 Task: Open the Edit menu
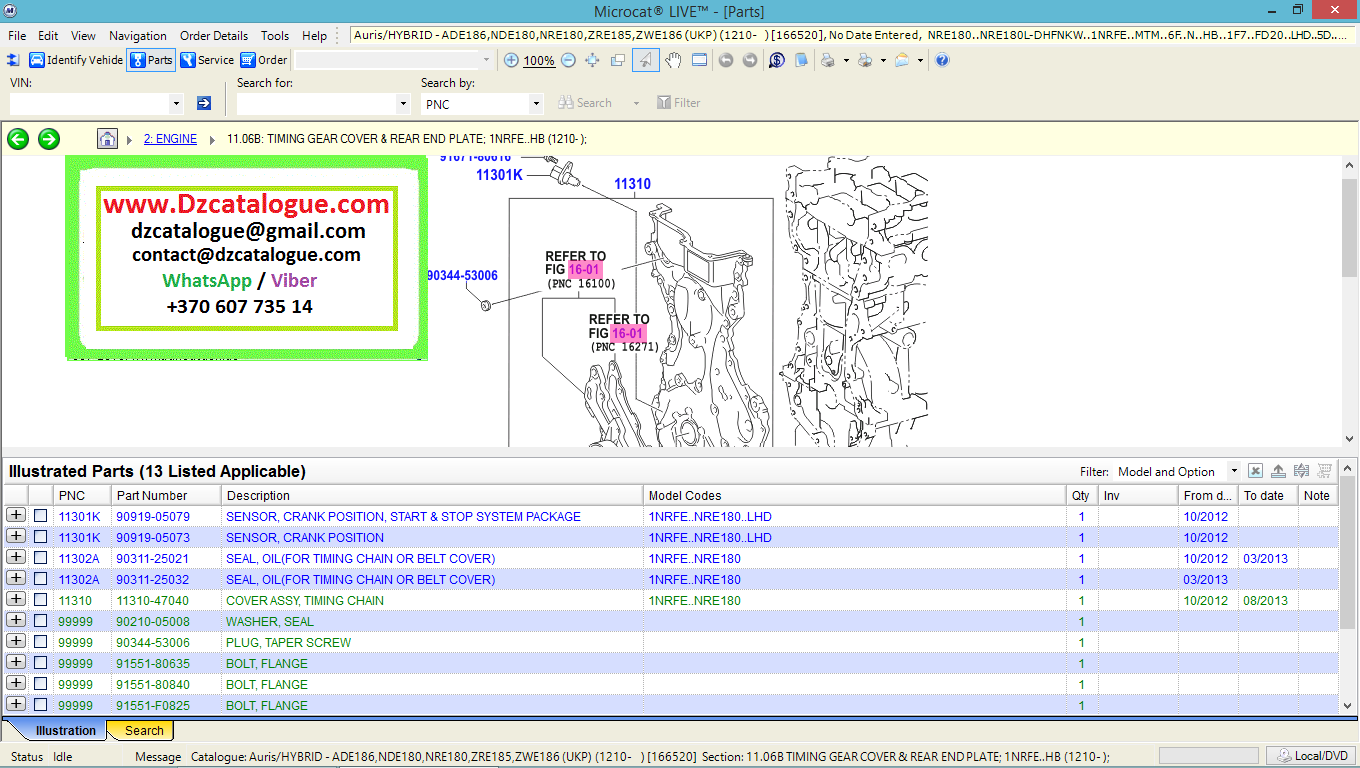(x=48, y=35)
